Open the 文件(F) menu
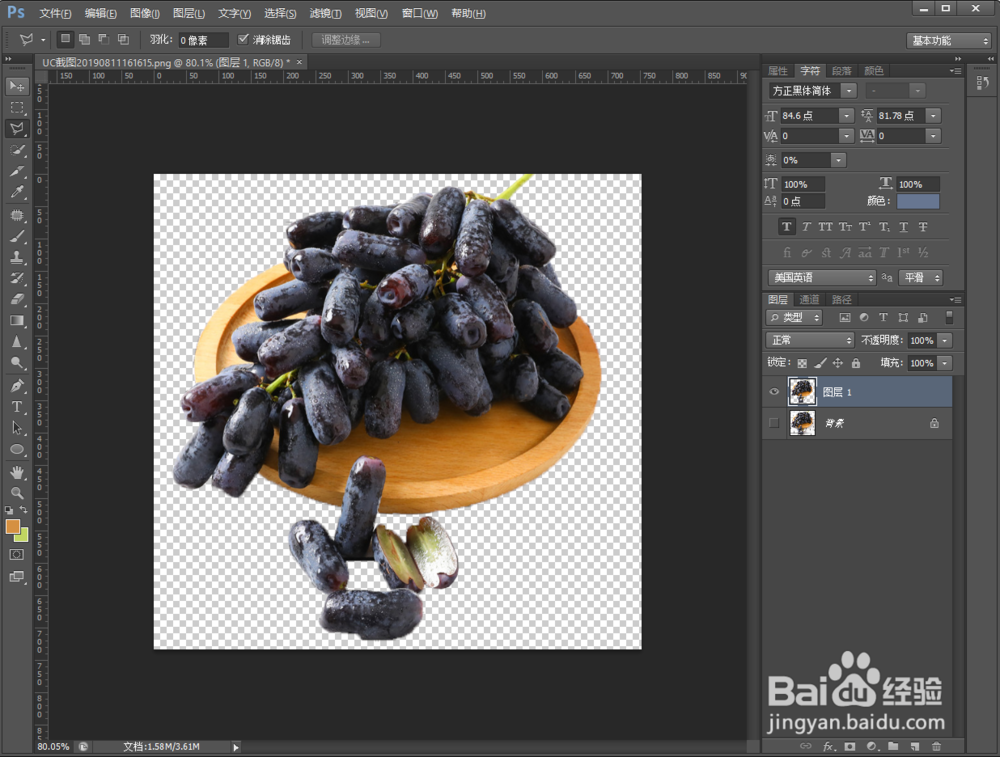 [x=55, y=13]
